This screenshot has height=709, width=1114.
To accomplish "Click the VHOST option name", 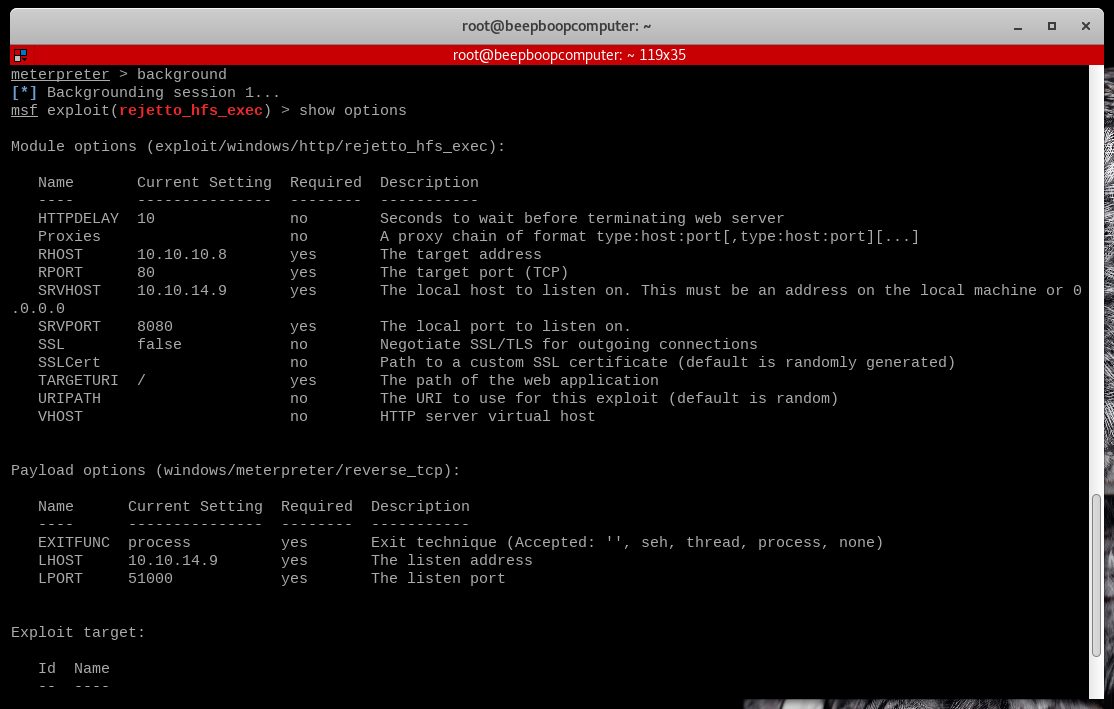I will click(x=60, y=416).
